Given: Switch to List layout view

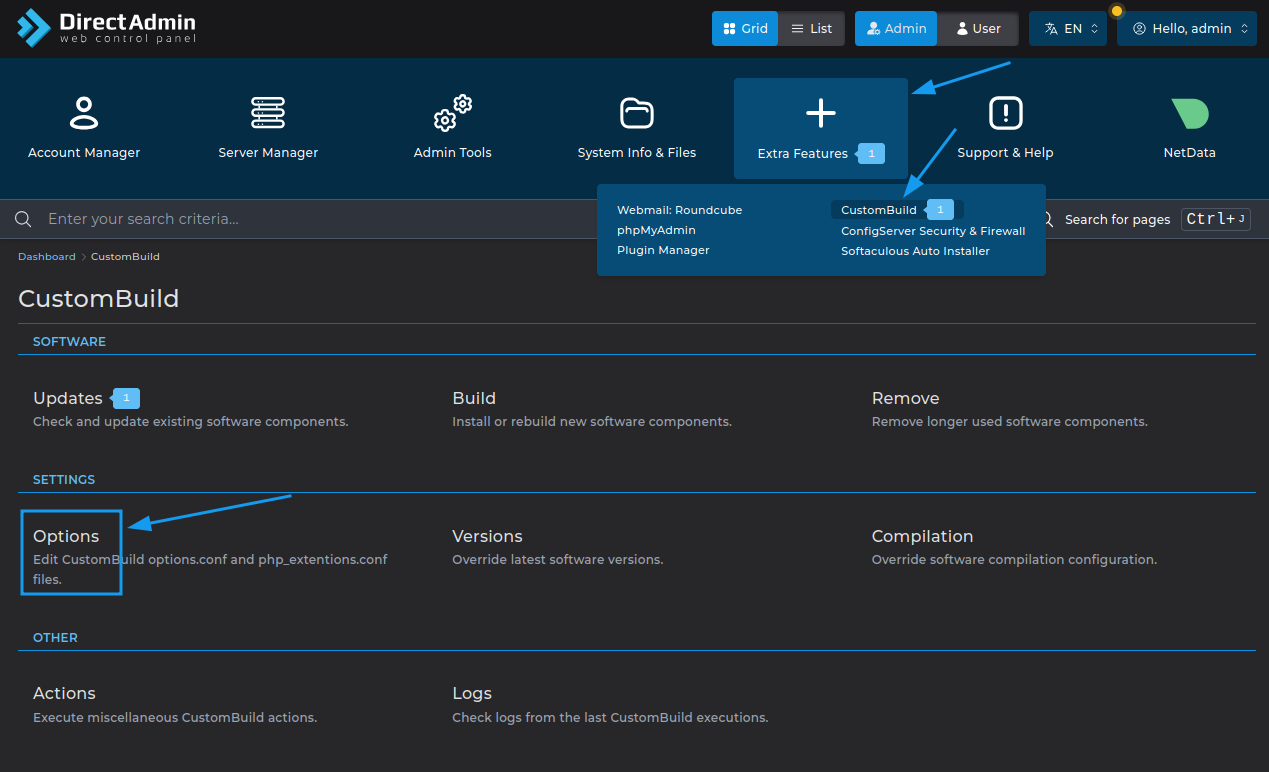Looking at the screenshot, I should 811,29.
